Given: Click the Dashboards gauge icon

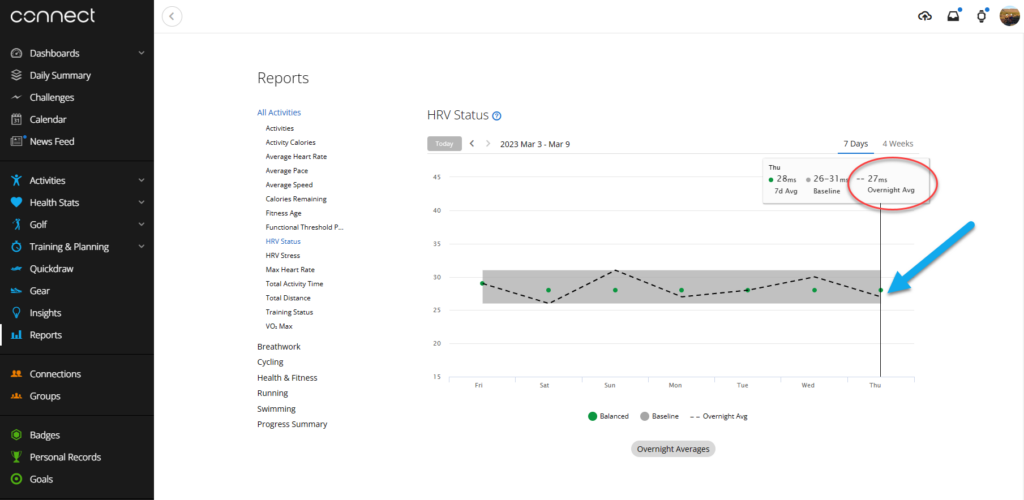Looking at the screenshot, I should pos(17,54).
